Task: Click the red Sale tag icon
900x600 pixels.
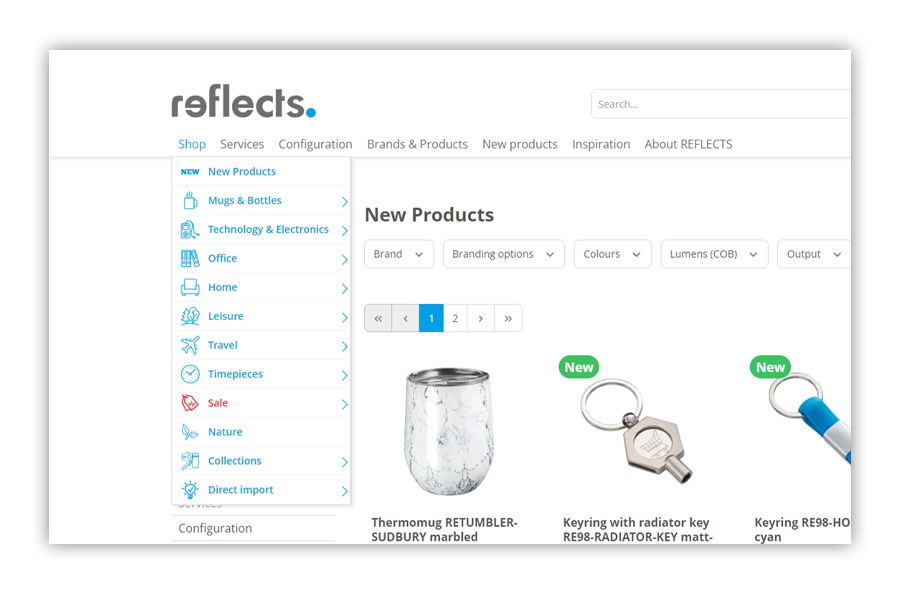Action: (190, 403)
